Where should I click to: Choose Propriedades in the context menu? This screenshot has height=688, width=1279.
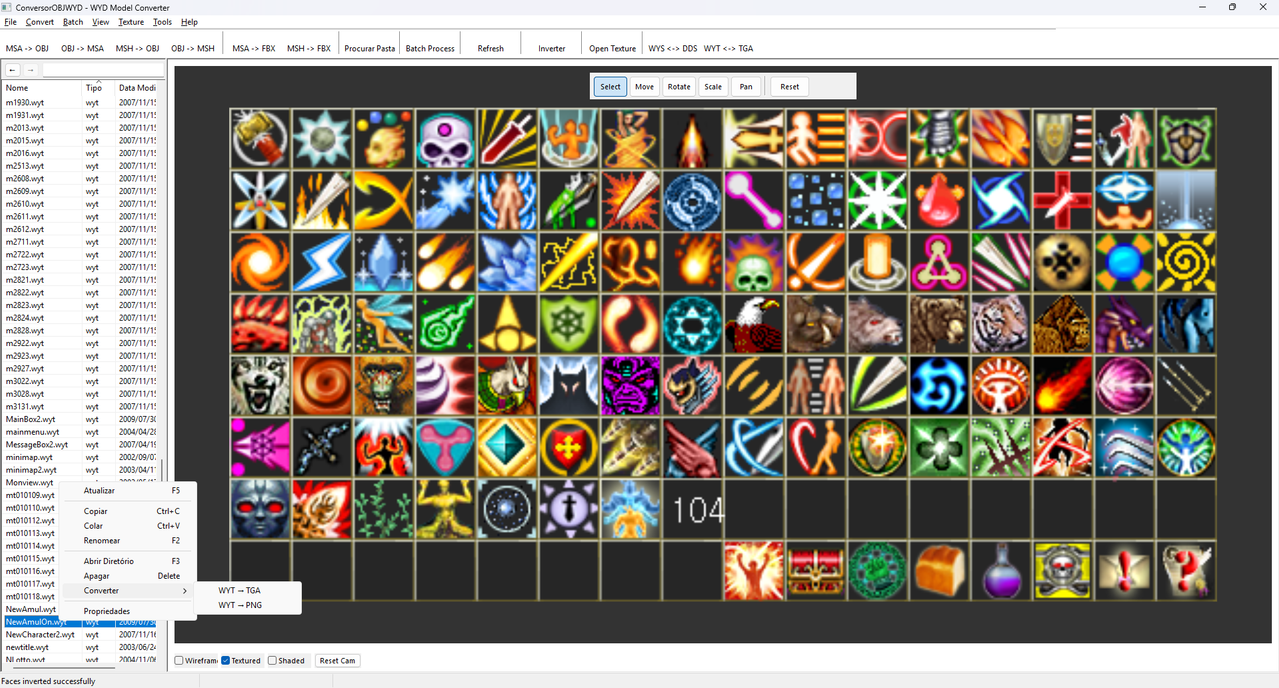click(x=128, y=611)
